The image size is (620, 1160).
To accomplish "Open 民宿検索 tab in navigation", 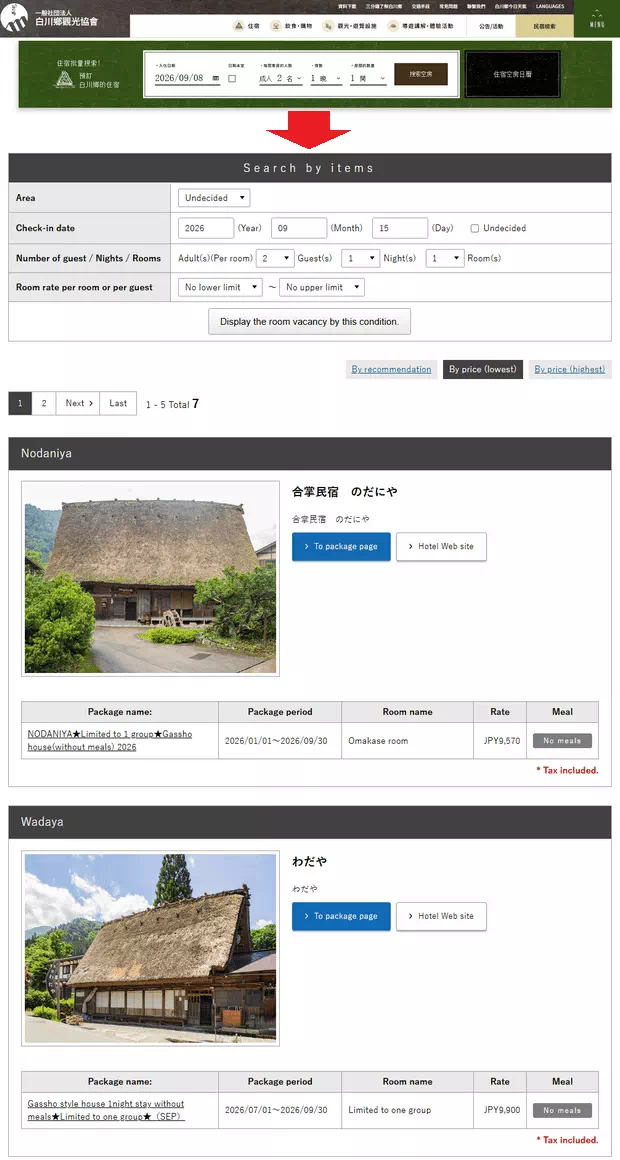I will 545,26.
